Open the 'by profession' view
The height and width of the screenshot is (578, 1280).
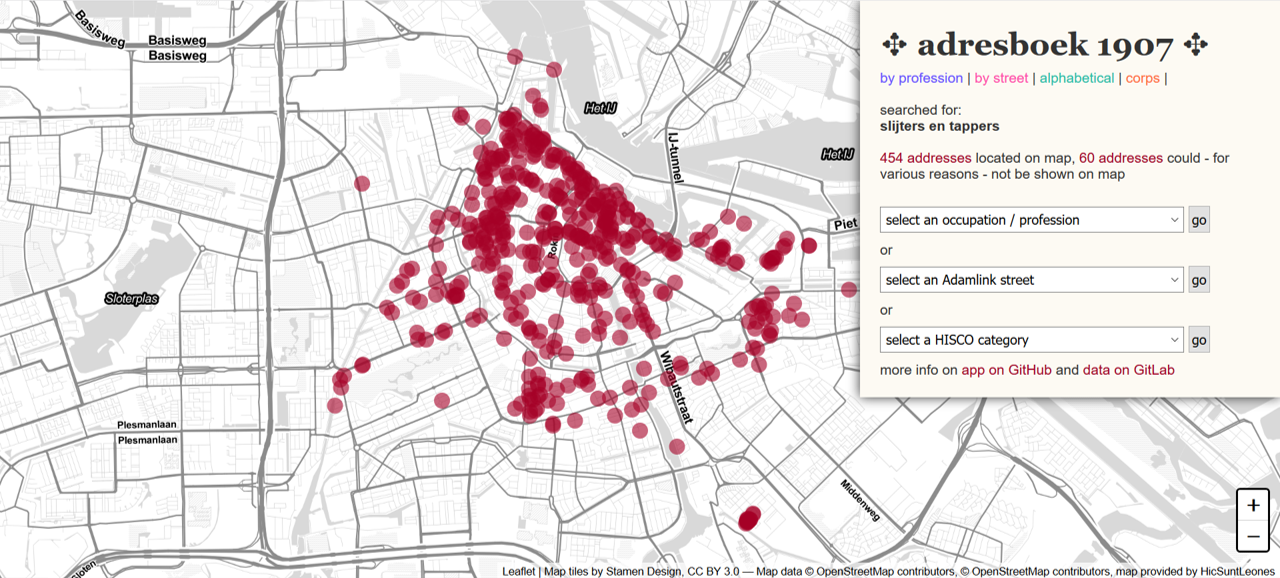coord(921,78)
